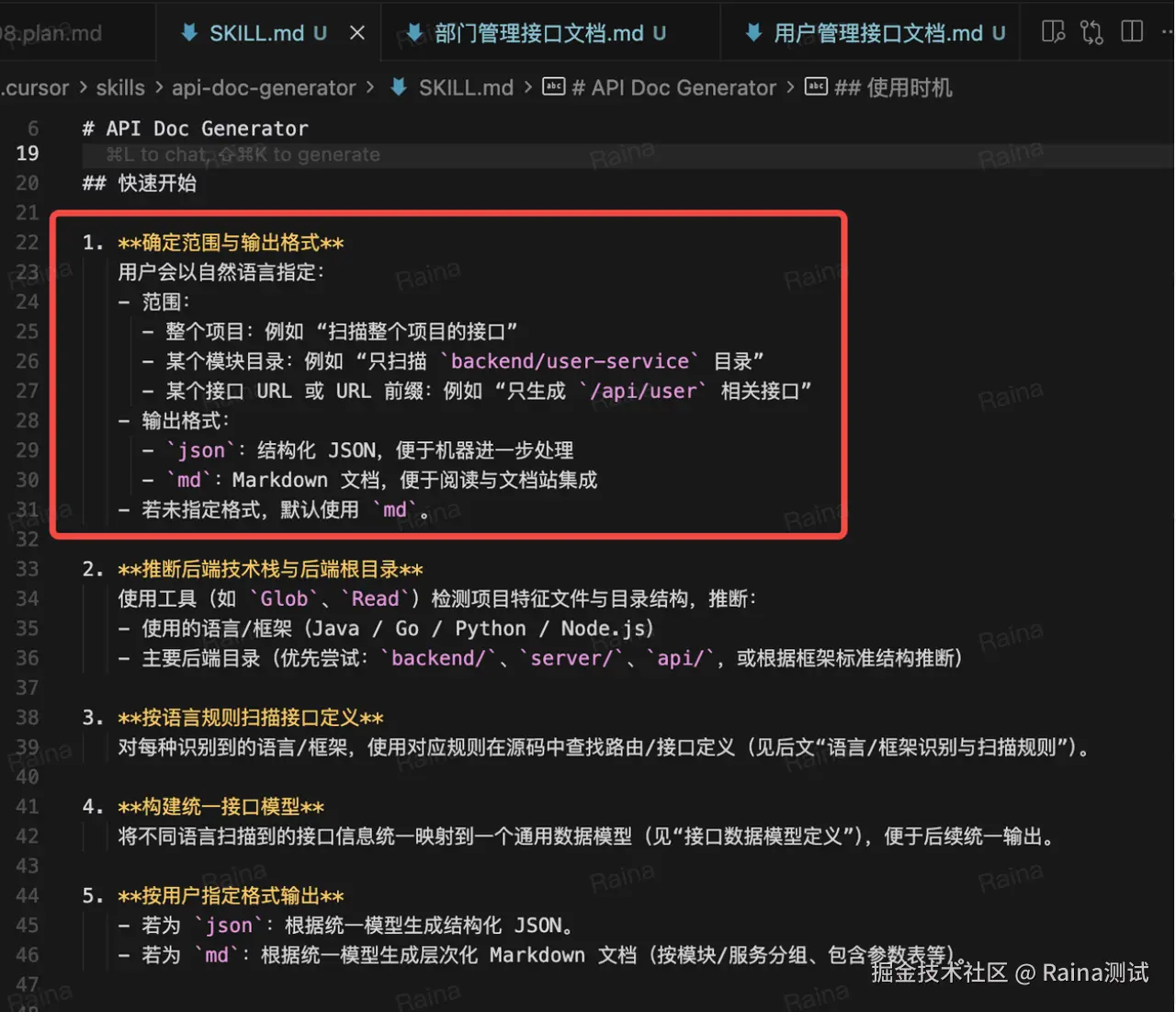Click the bold text 确定范围与输出格式

tap(231, 243)
